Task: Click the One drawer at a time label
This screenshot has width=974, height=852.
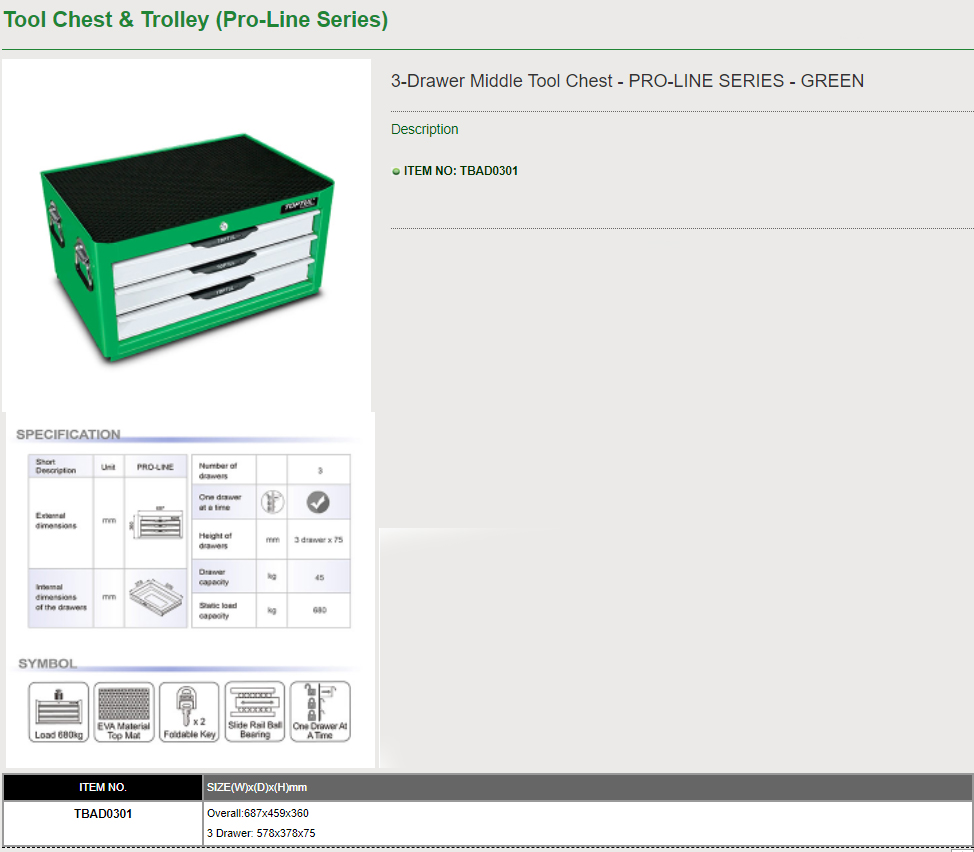Action: [x=220, y=502]
